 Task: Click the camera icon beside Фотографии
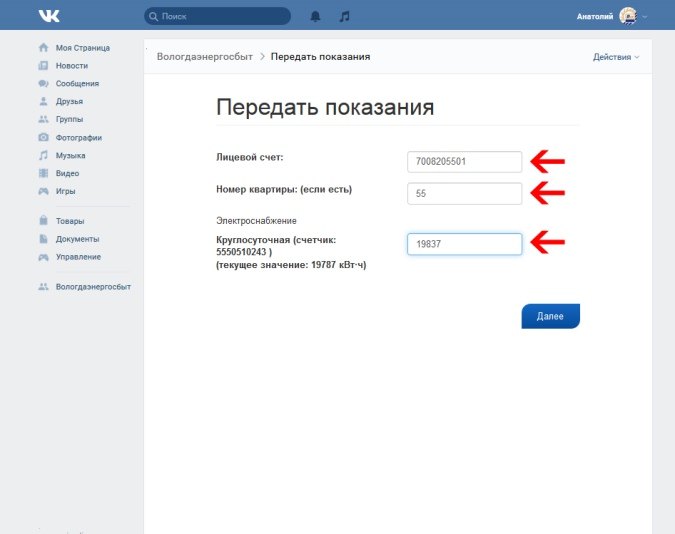[x=43, y=137]
